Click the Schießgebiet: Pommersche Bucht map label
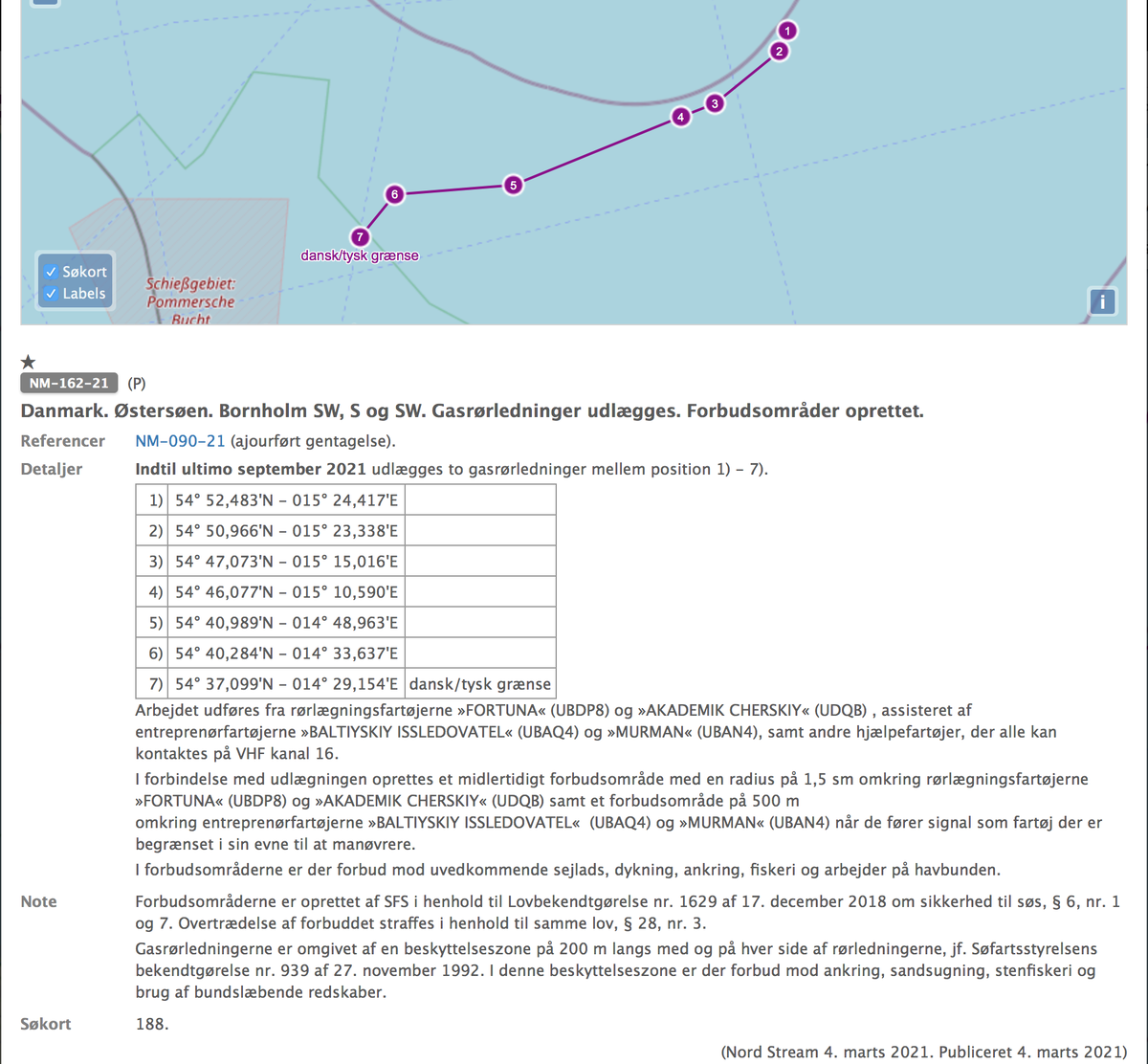 coord(190,302)
